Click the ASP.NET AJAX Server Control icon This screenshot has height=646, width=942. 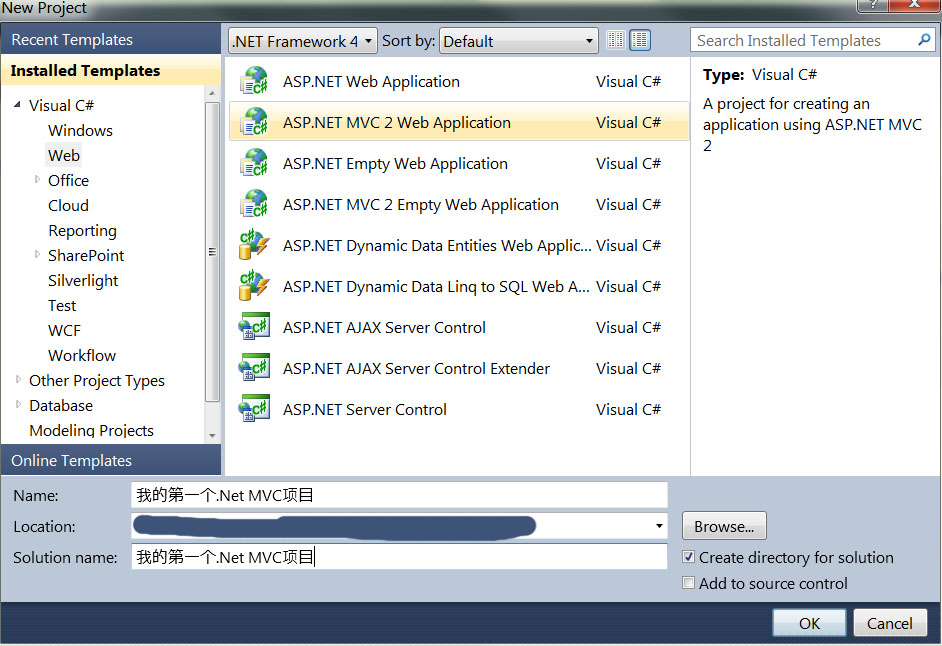(x=254, y=326)
